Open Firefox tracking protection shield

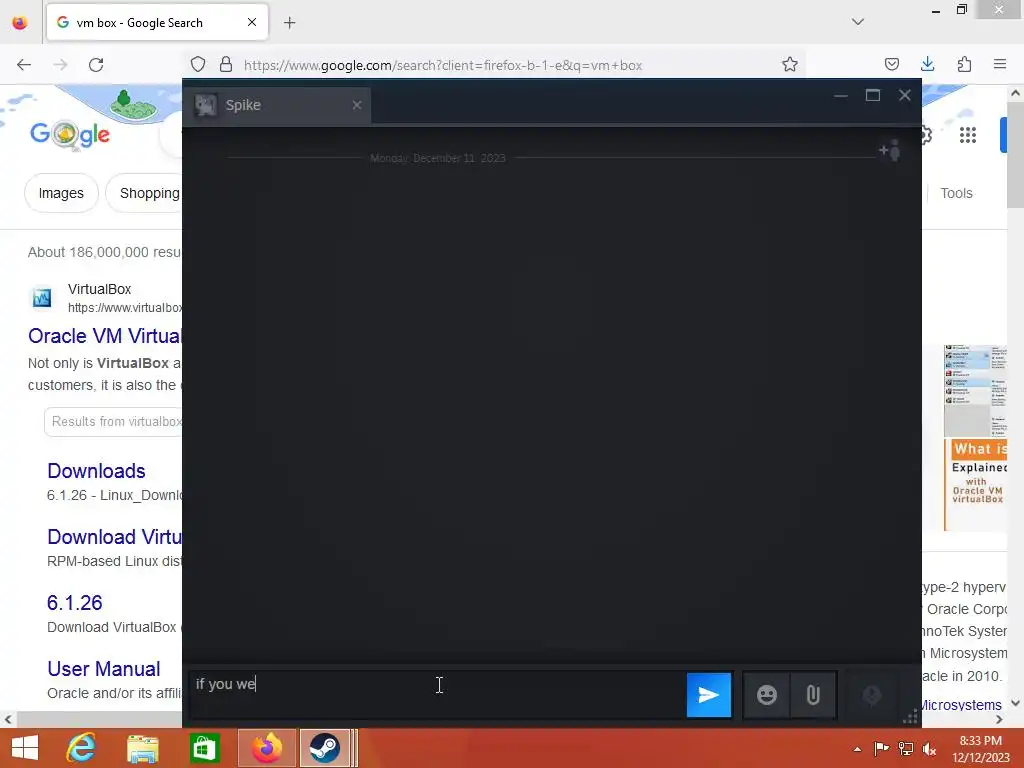coord(198,65)
